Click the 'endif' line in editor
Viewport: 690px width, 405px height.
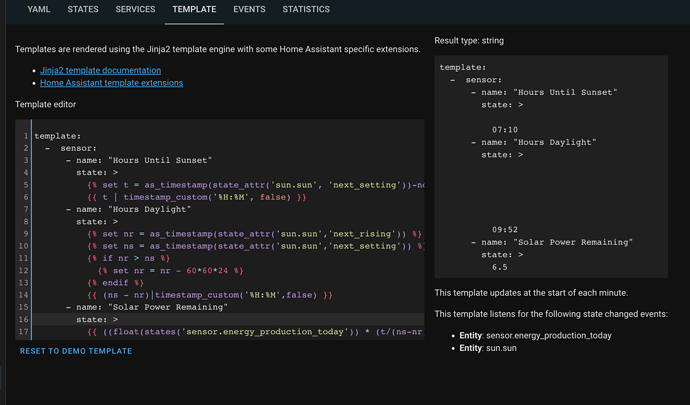(115, 283)
